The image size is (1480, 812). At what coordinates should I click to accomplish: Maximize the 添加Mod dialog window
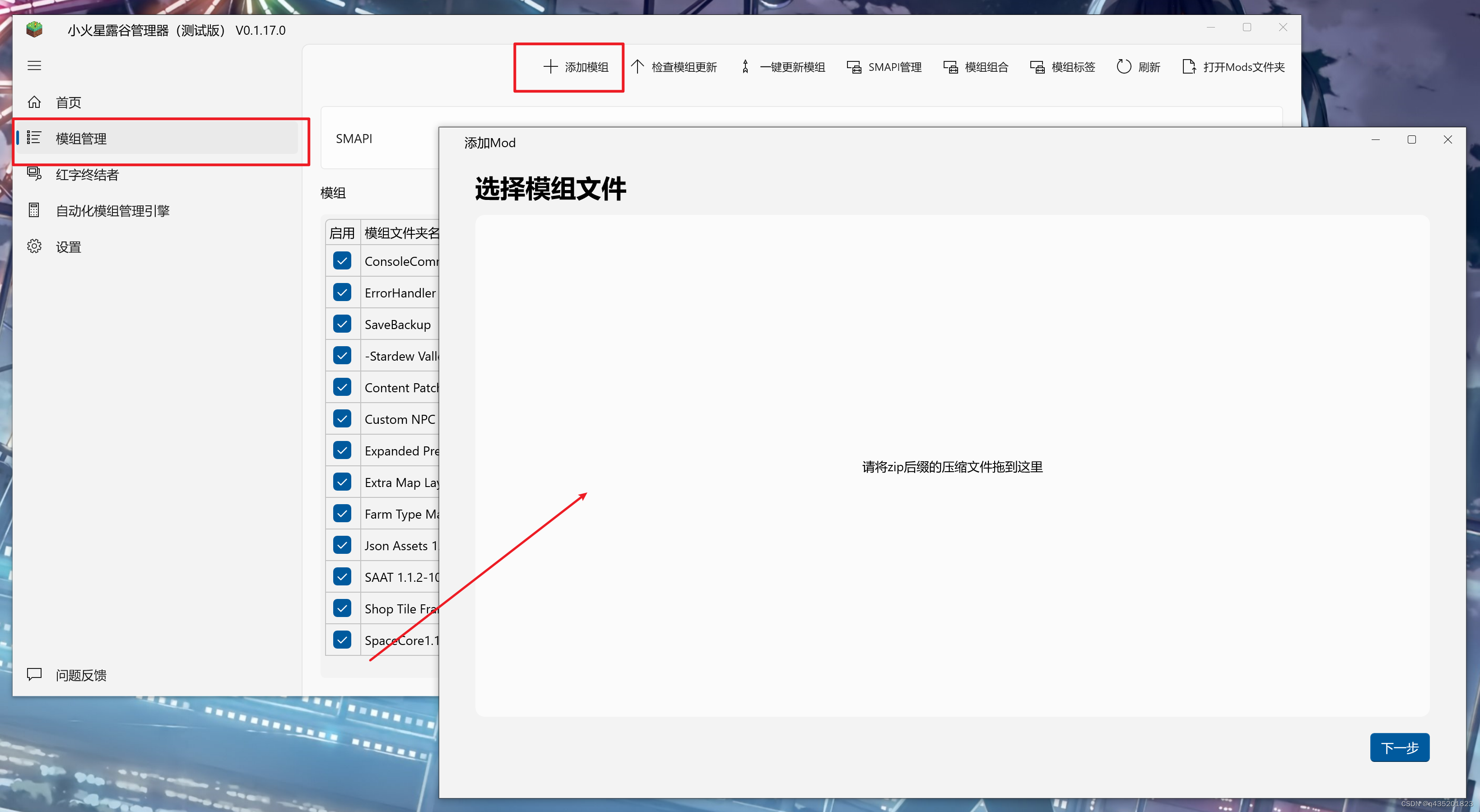[1411, 139]
